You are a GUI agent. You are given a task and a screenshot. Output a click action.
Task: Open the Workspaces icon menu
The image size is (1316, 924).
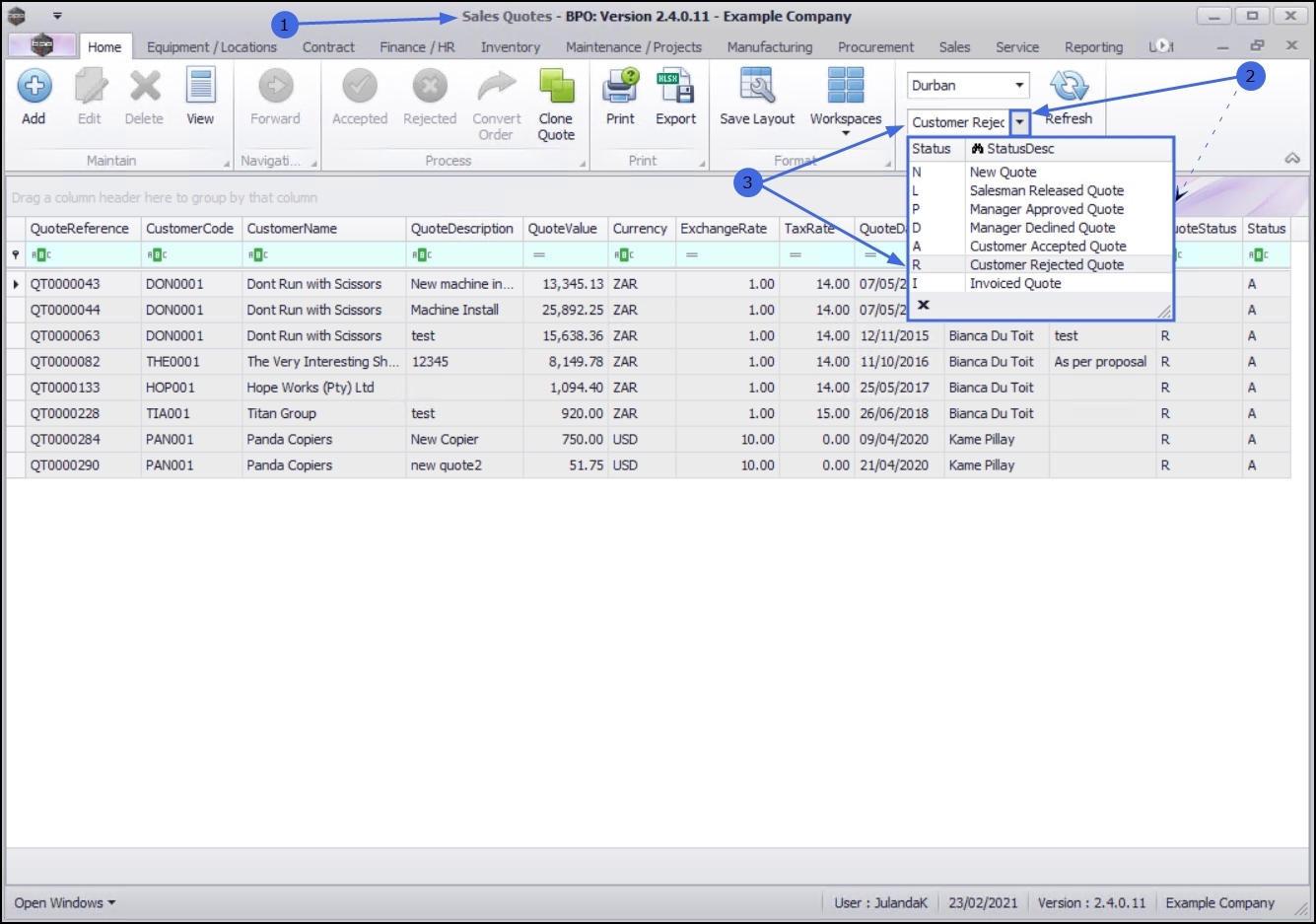tap(846, 87)
